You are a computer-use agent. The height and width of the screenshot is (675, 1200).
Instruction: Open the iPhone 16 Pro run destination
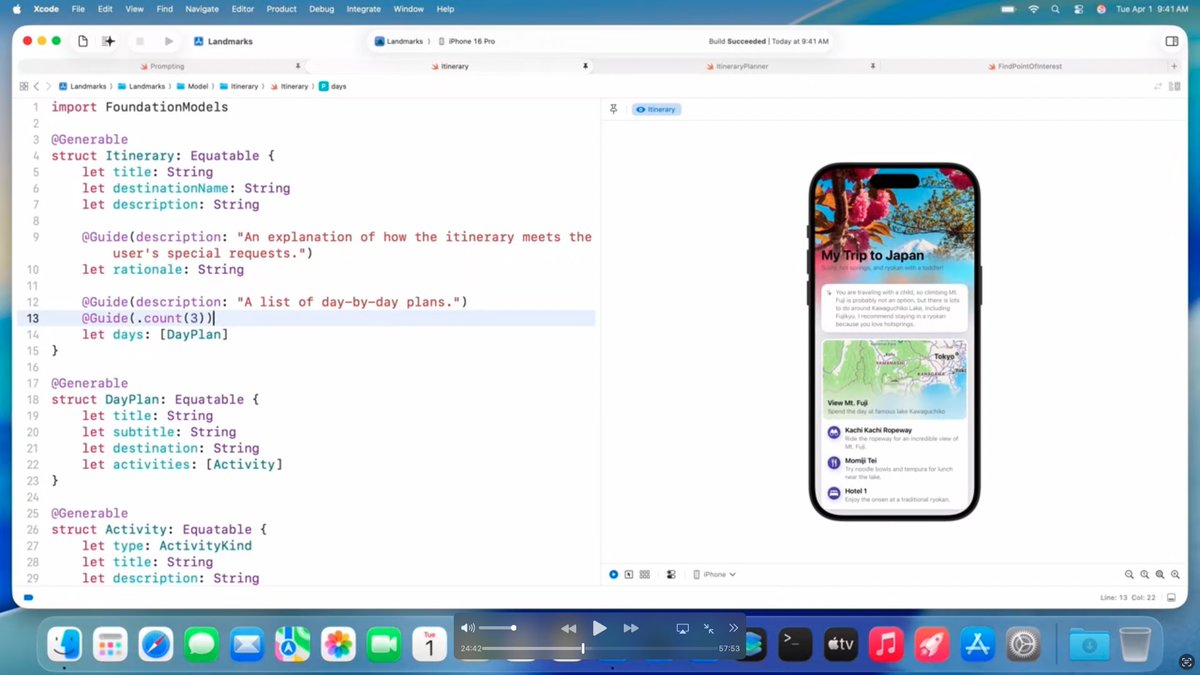click(x=466, y=41)
